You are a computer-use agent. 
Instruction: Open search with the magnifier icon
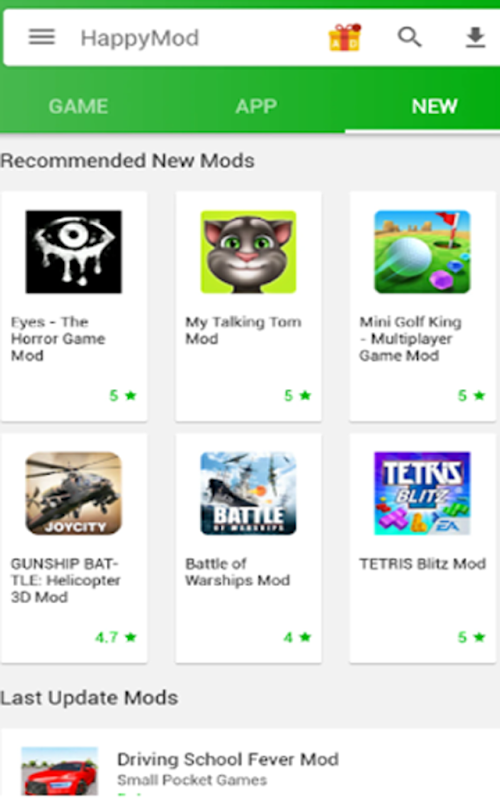(409, 37)
